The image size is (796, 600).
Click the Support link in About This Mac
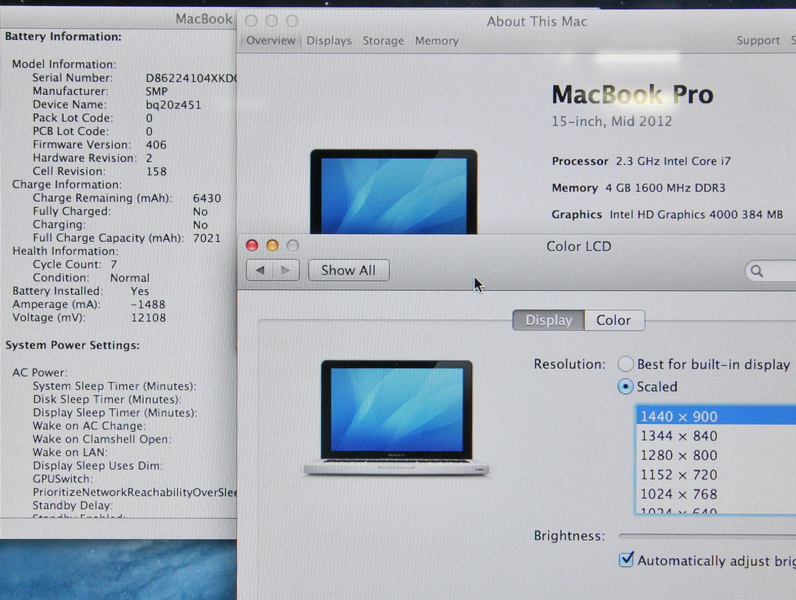point(758,41)
